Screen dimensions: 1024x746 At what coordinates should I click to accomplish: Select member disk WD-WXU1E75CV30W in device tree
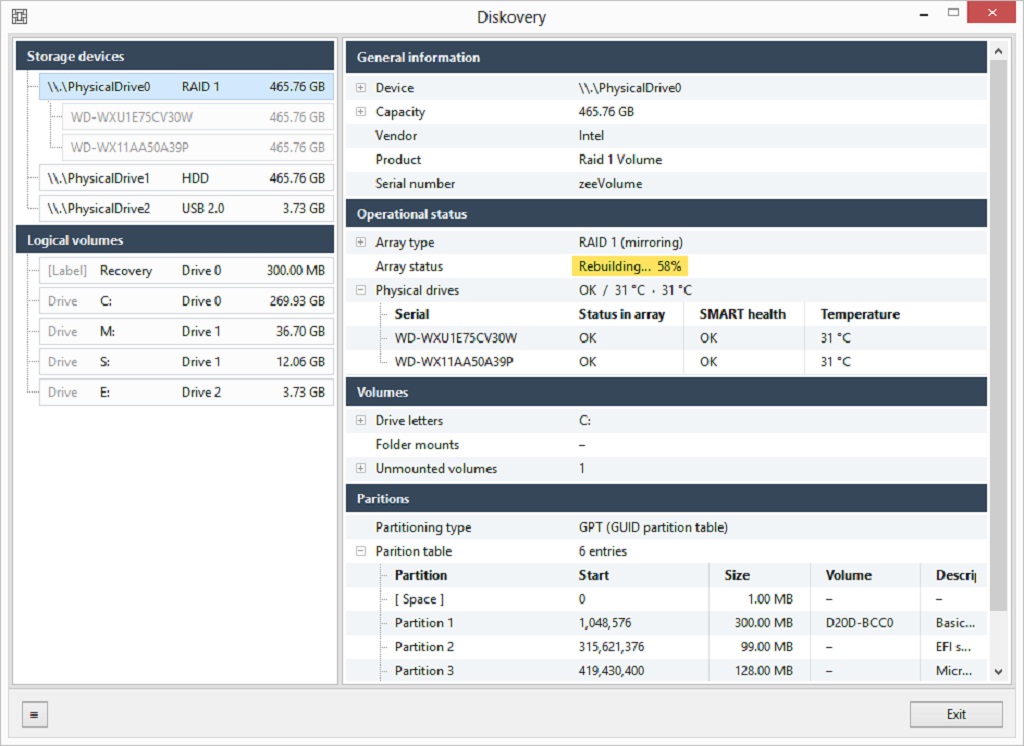198,118
